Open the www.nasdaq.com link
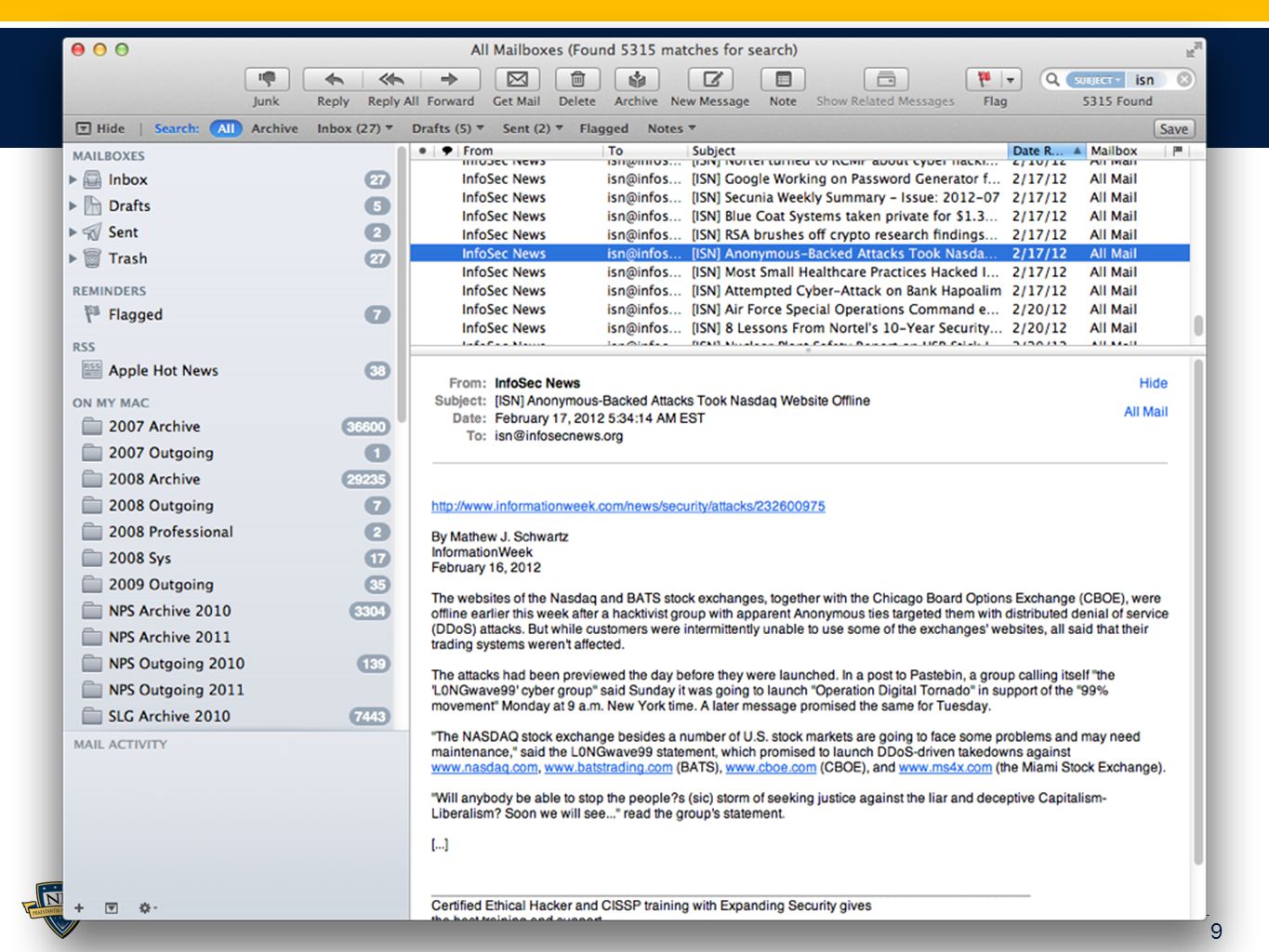 click(484, 767)
